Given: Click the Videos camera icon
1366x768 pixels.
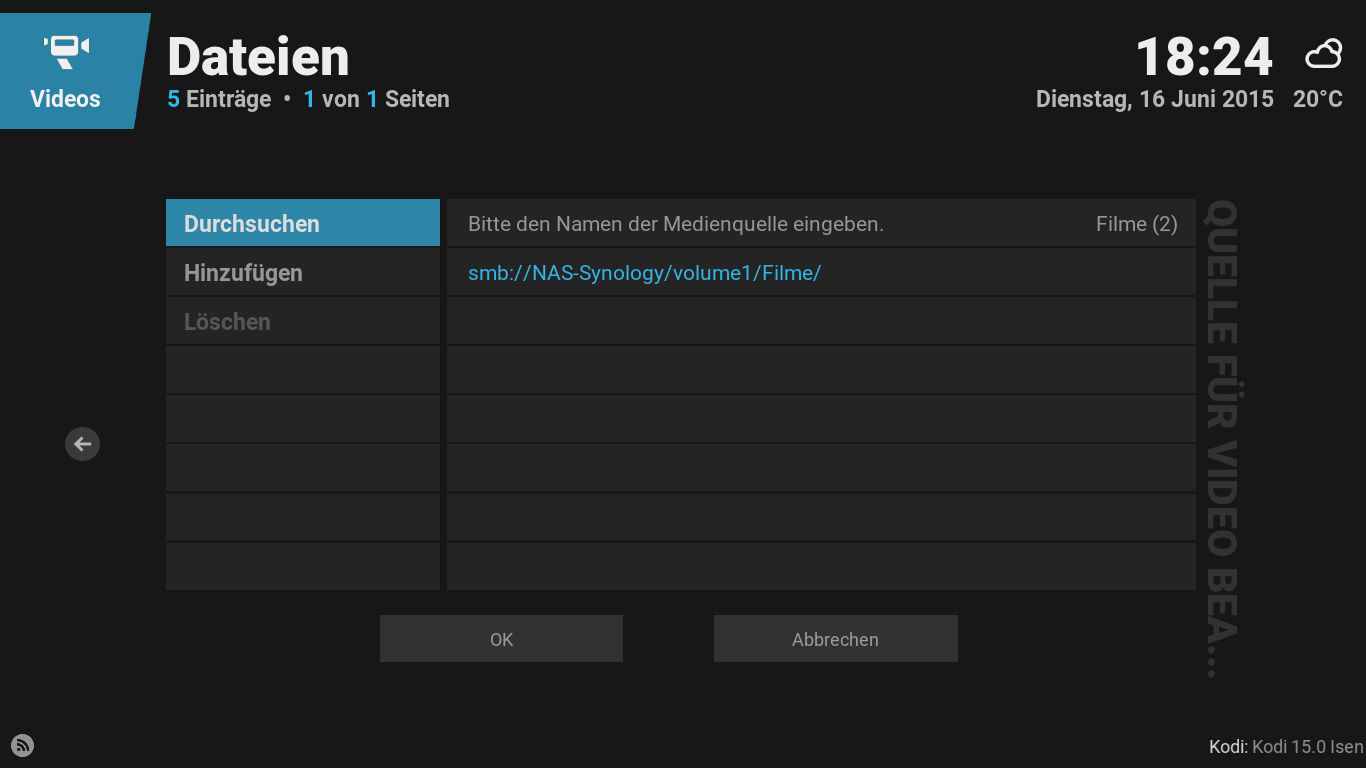Looking at the screenshot, I should [x=66, y=51].
